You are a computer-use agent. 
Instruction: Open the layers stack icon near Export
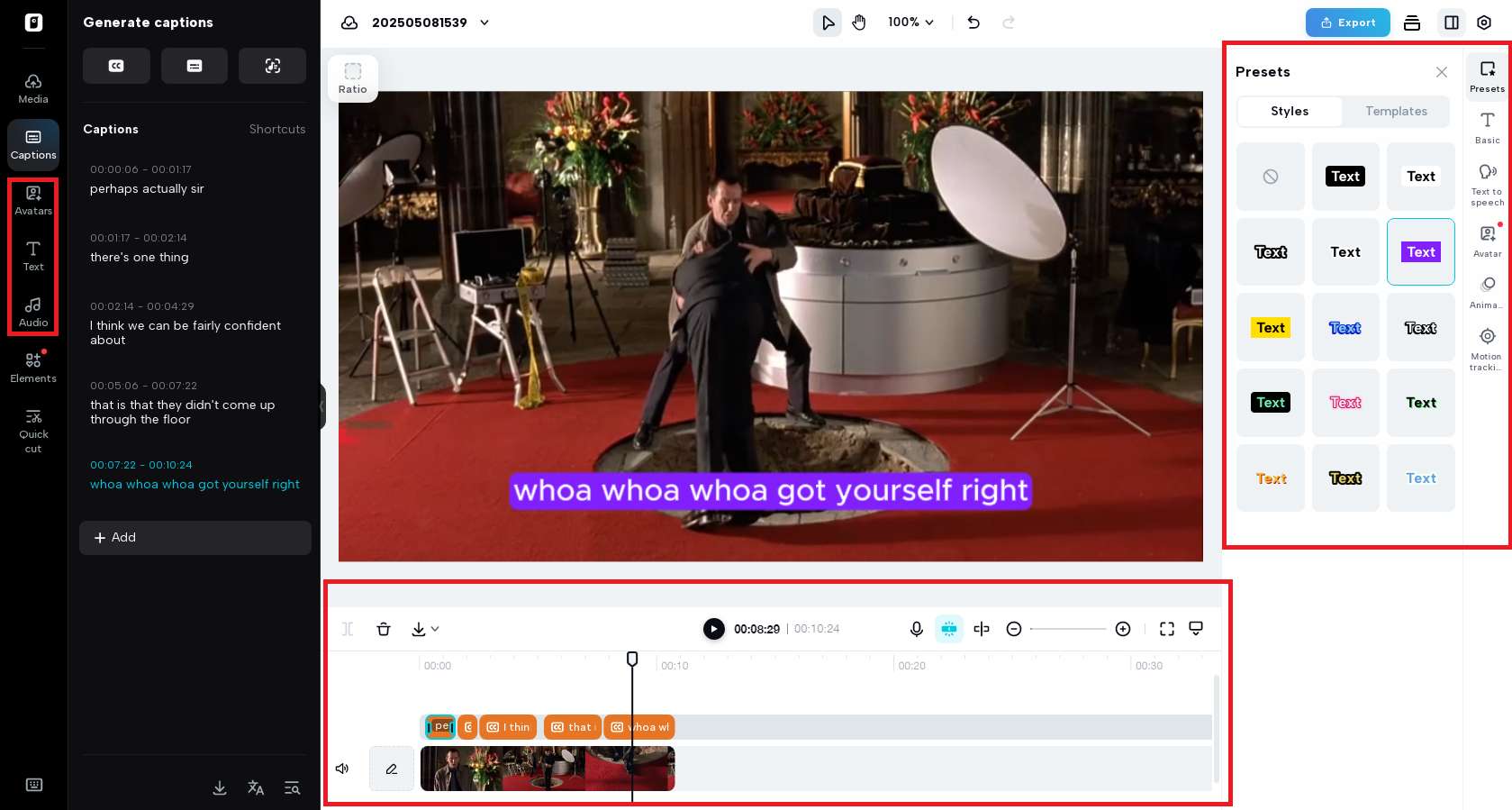pos(1412,23)
